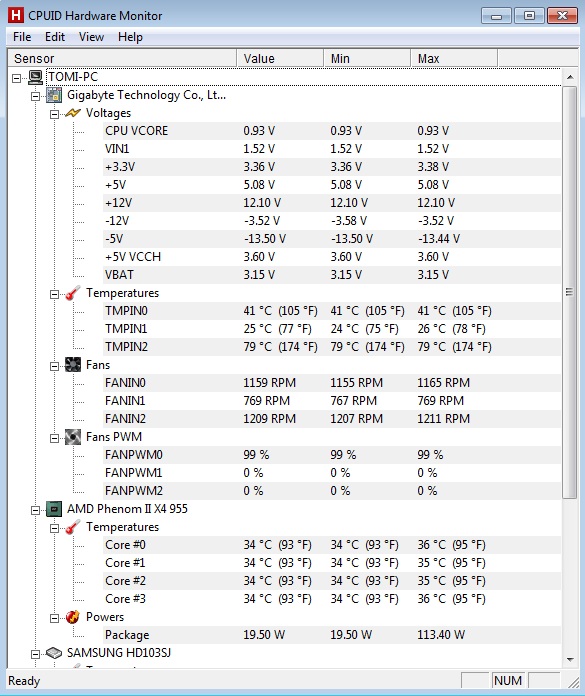Collapse the CPU Temperatures section
The height and width of the screenshot is (696, 585).
tap(54, 528)
